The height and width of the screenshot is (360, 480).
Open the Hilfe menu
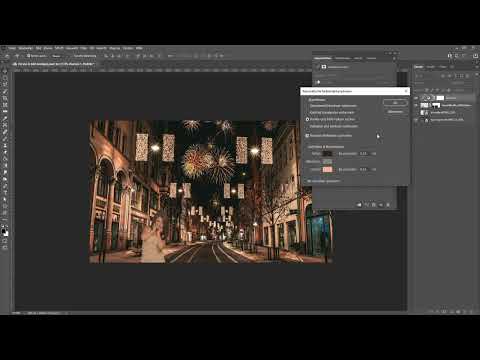pos(139,48)
